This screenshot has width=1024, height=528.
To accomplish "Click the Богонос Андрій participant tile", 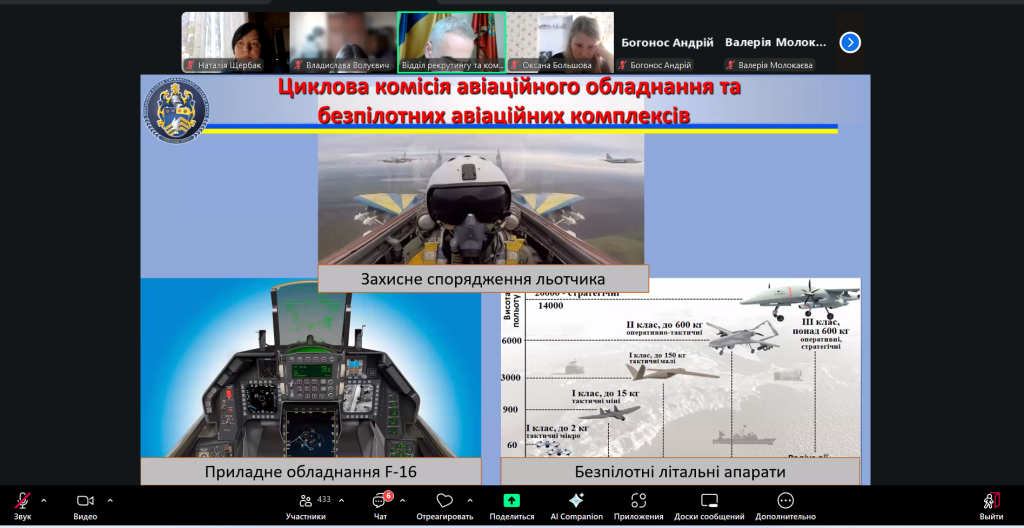I will coord(668,43).
